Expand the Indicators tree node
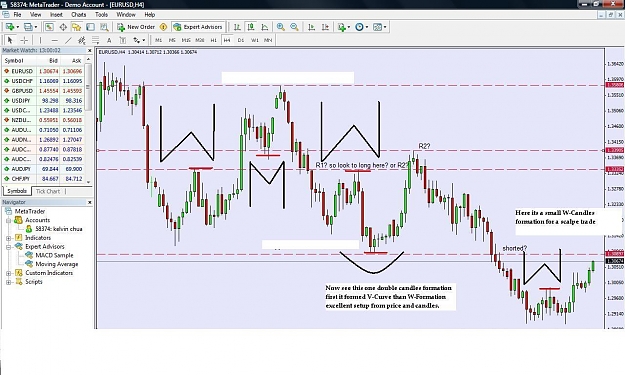 tap(8, 238)
